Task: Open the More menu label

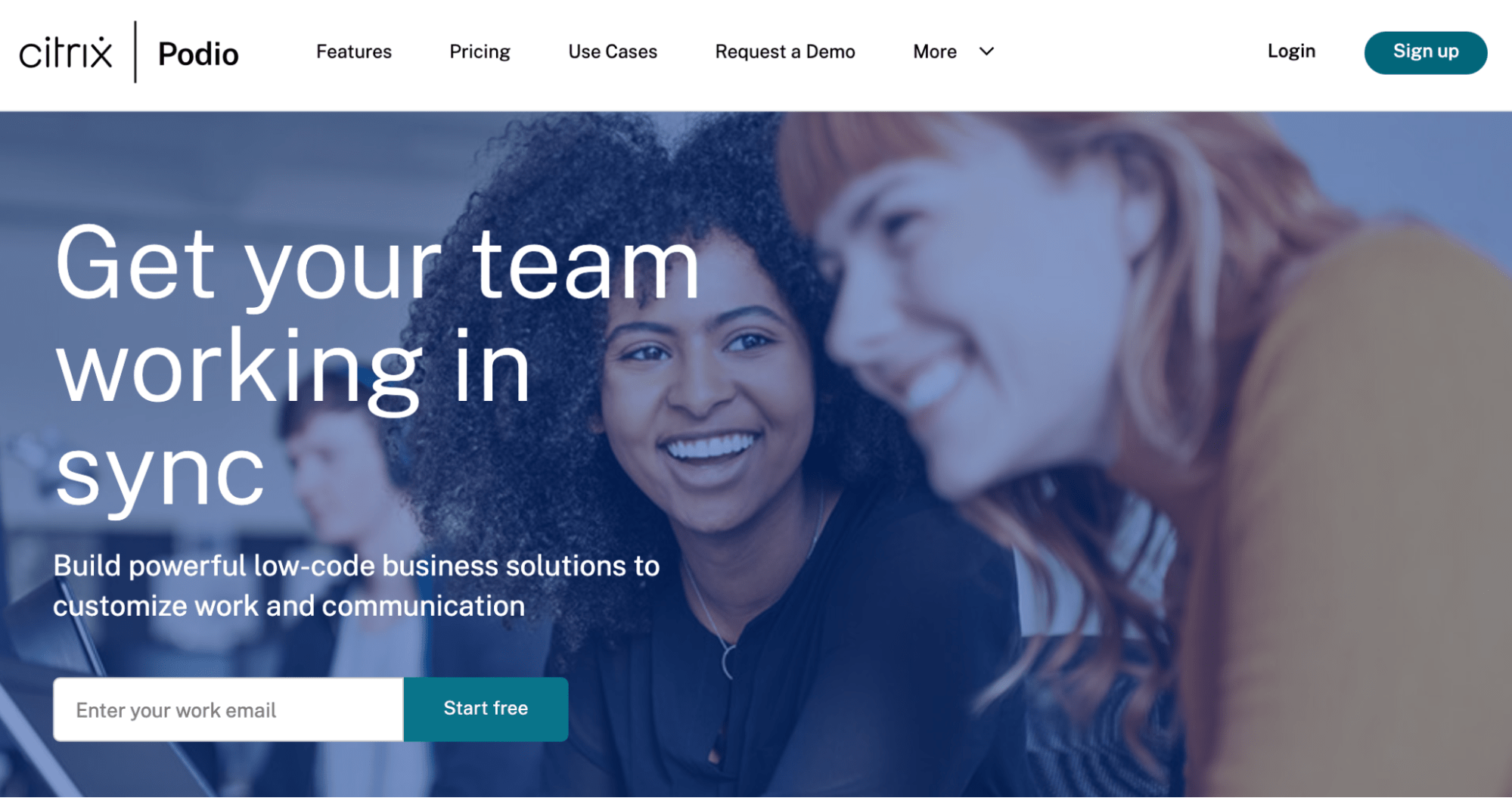Action: pyautogui.click(x=935, y=51)
